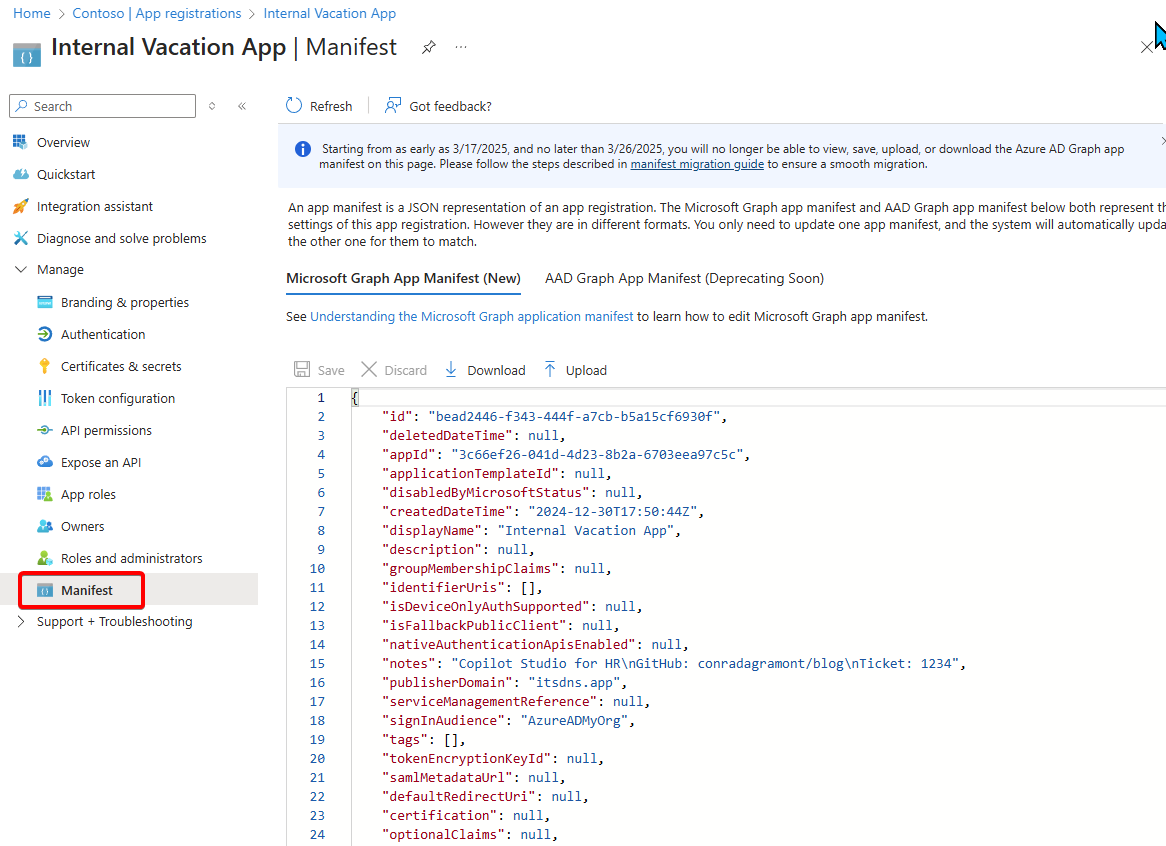The image size is (1166, 846).
Task: Click the Token configuration bars icon
Action: point(45,398)
